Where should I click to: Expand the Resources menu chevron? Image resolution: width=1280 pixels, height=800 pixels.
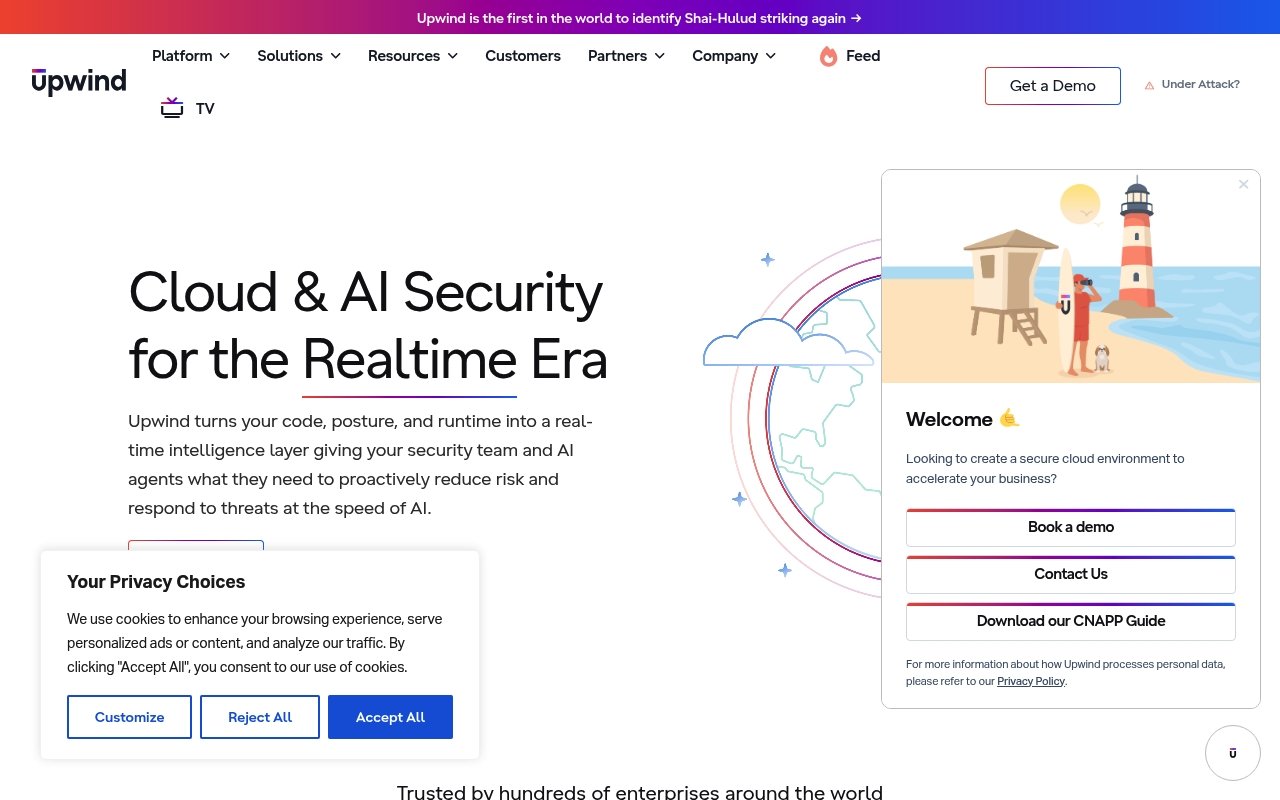click(453, 56)
